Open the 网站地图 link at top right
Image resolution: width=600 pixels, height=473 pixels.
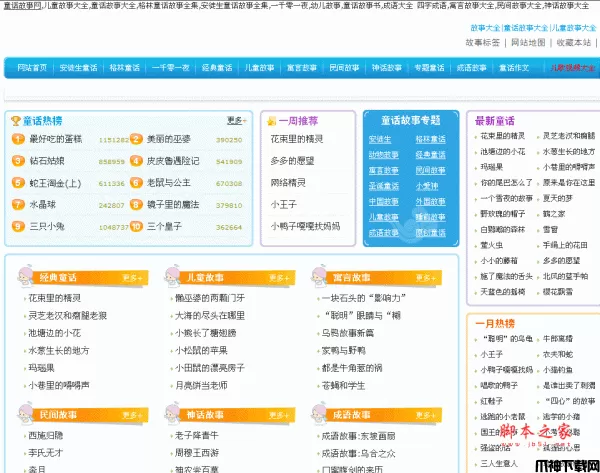pyautogui.click(x=528, y=43)
